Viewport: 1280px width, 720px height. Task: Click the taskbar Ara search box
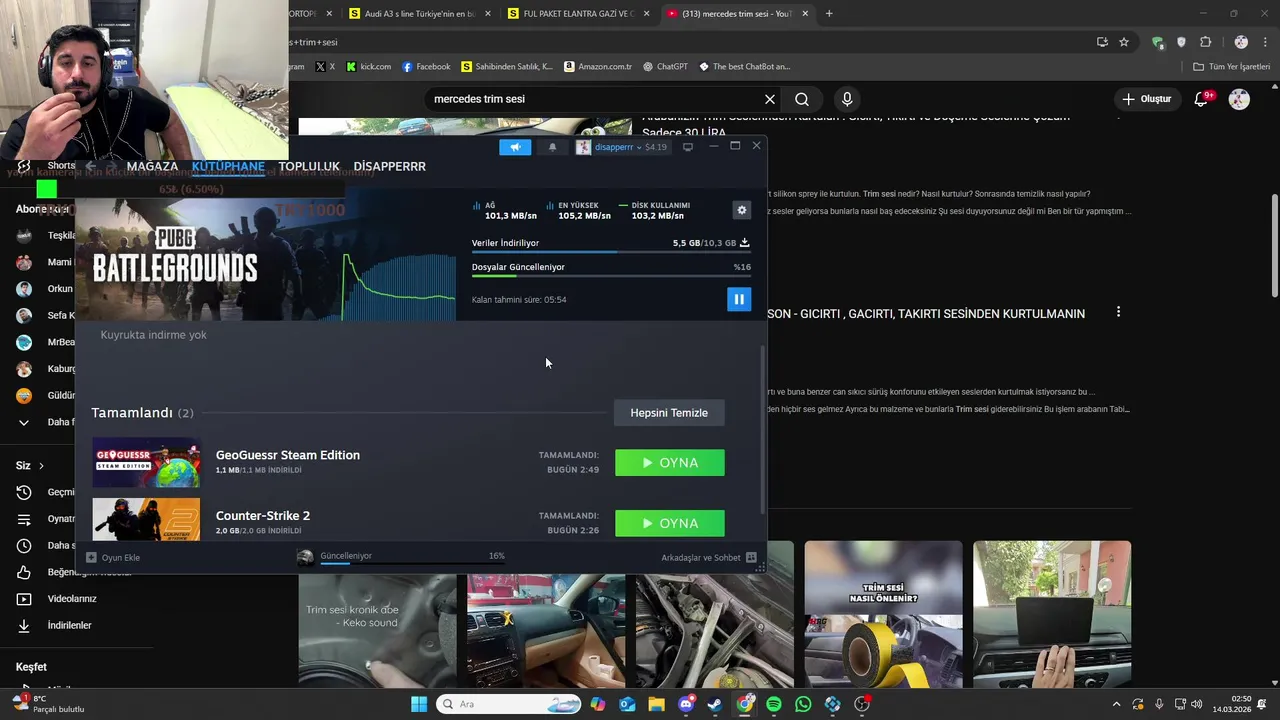point(509,704)
